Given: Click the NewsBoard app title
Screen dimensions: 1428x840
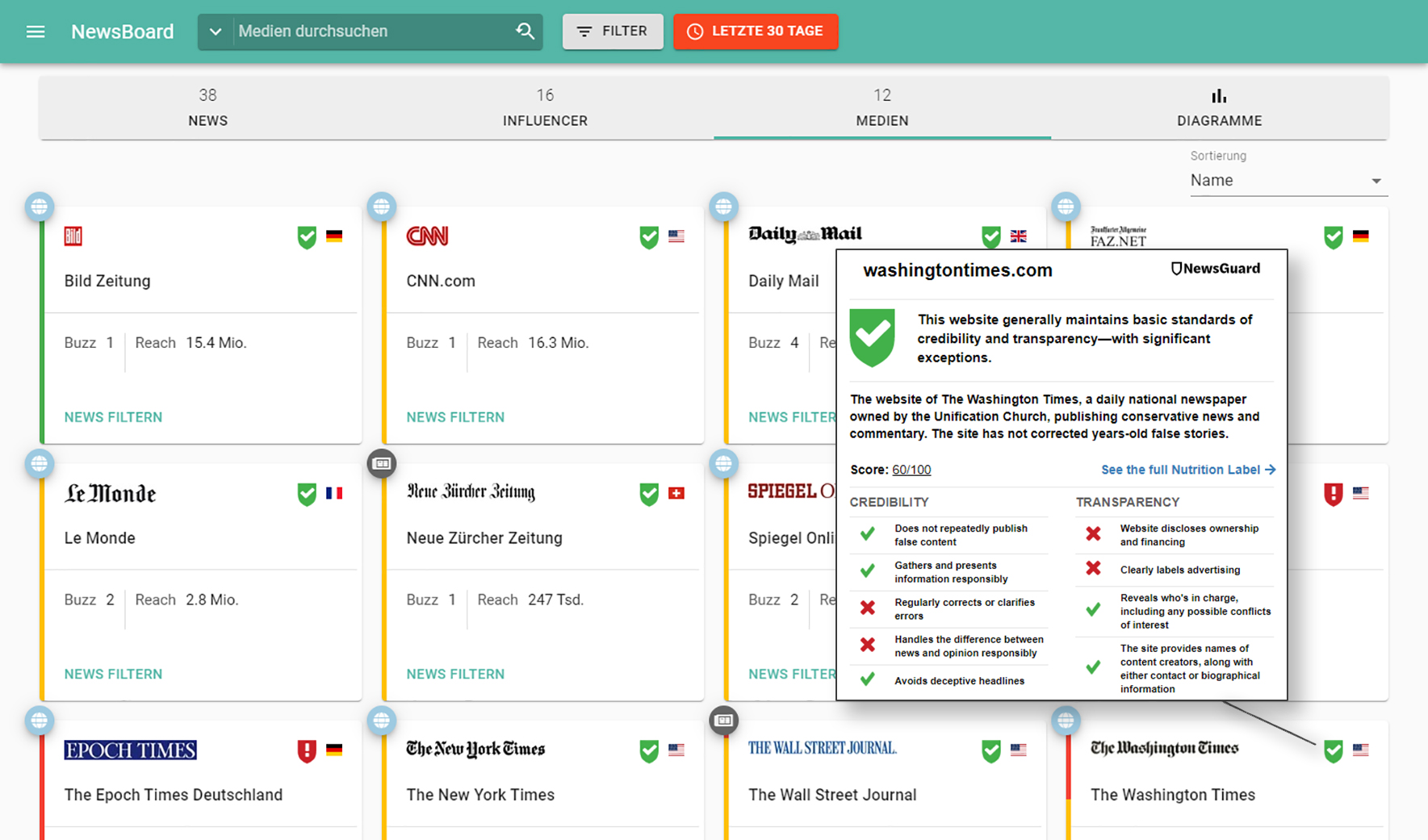Looking at the screenshot, I should [x=123, y=31].
